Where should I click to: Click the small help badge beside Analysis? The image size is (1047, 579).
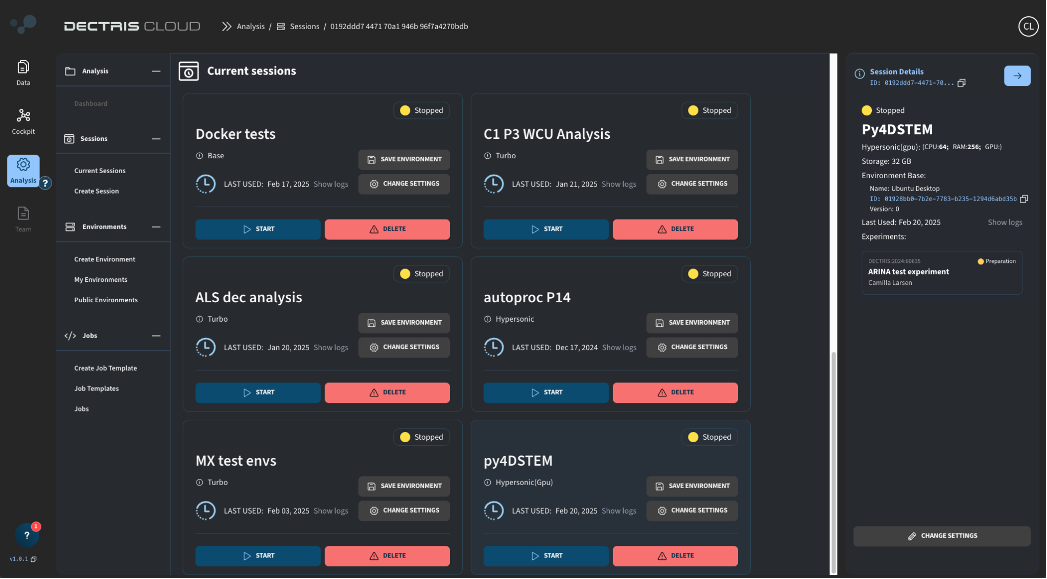click(45, 183)
